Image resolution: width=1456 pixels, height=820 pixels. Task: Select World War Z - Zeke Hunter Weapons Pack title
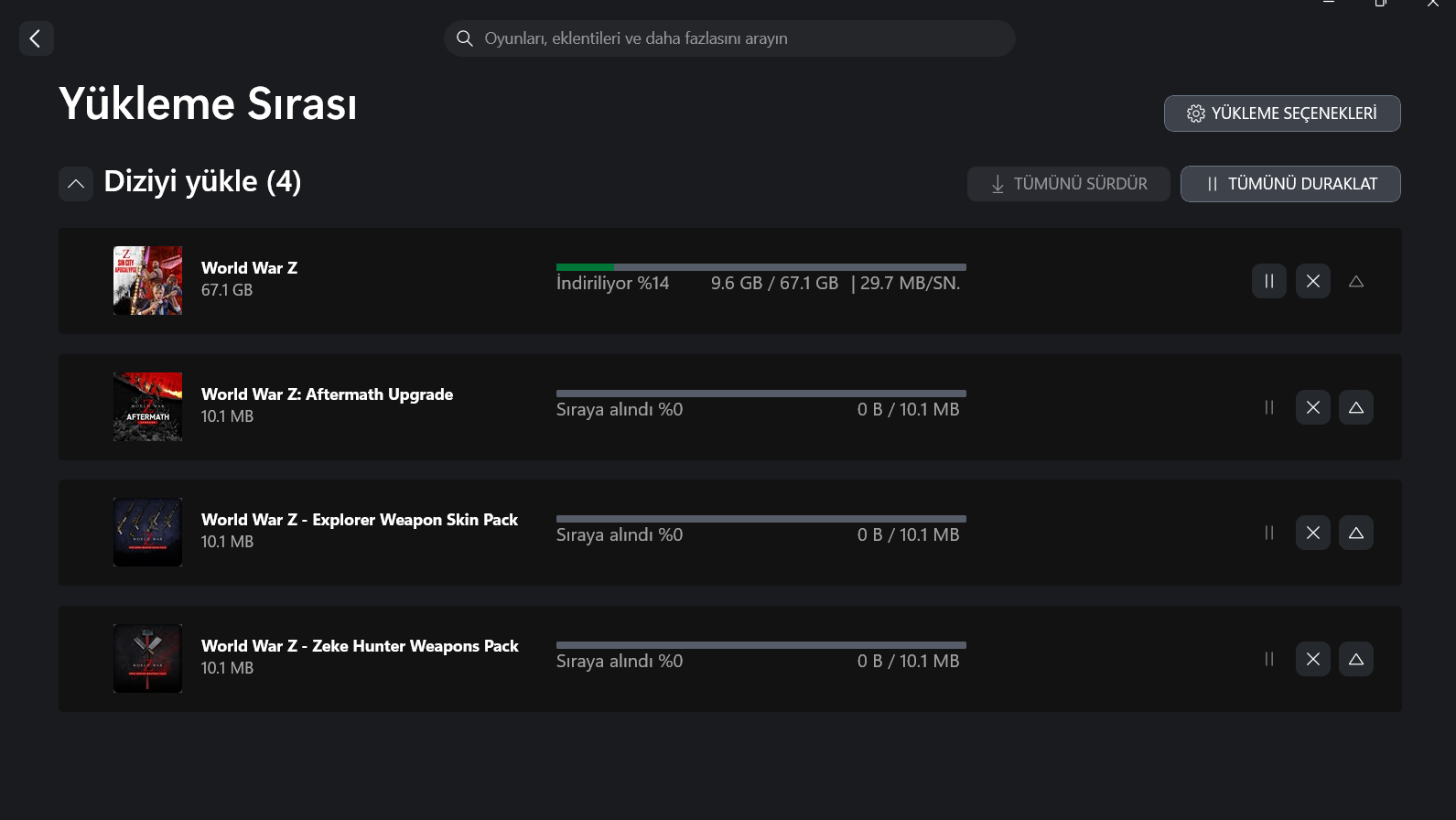(x=360, y=646)
